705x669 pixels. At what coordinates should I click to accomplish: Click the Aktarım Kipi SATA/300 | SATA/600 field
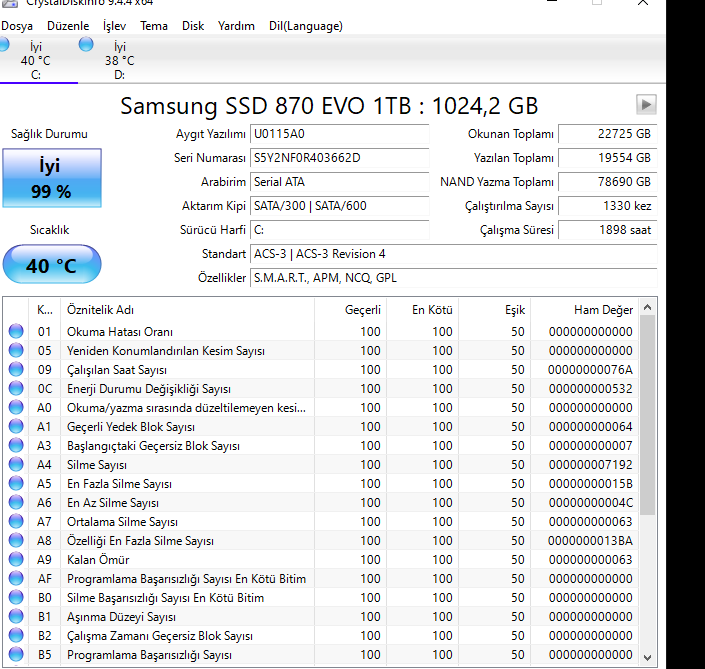[339, 206]
